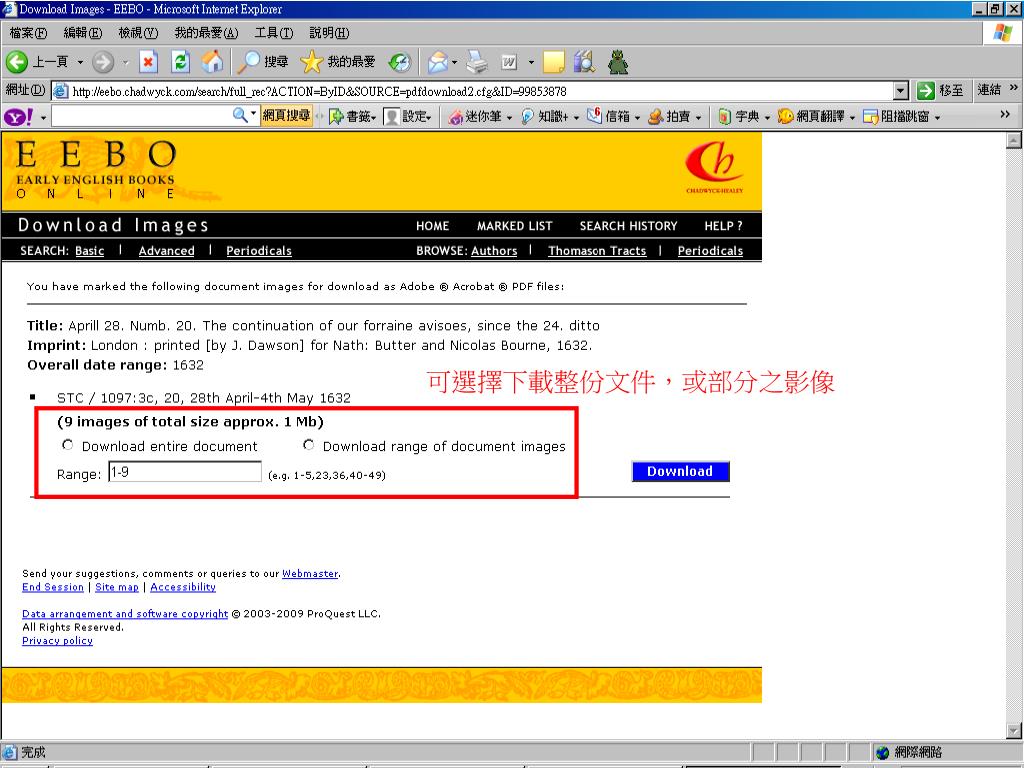Viewport: 1024px width, 768px height.
Task: Expand the address bar URL dropdown
Action: [901, 91]
